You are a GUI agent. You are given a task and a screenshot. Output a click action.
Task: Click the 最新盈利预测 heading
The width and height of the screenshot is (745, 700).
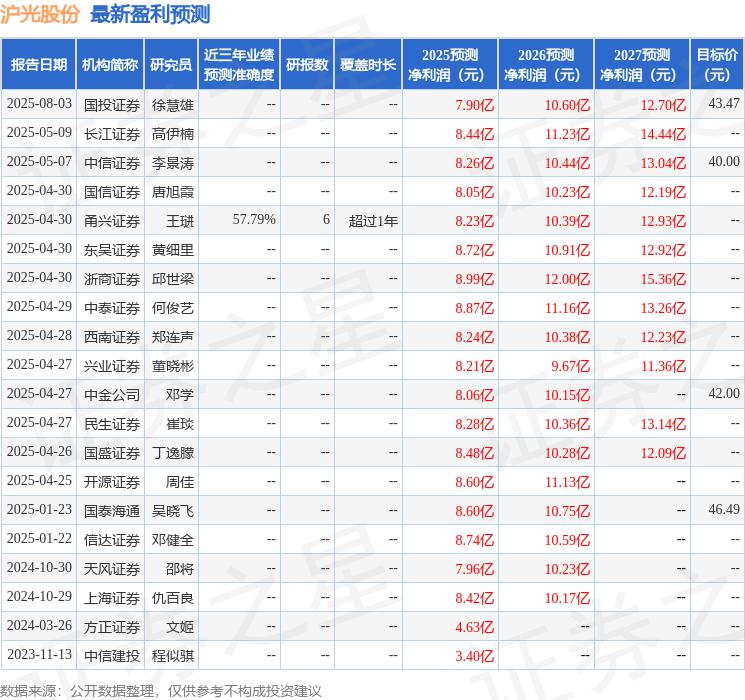[150, 14]
